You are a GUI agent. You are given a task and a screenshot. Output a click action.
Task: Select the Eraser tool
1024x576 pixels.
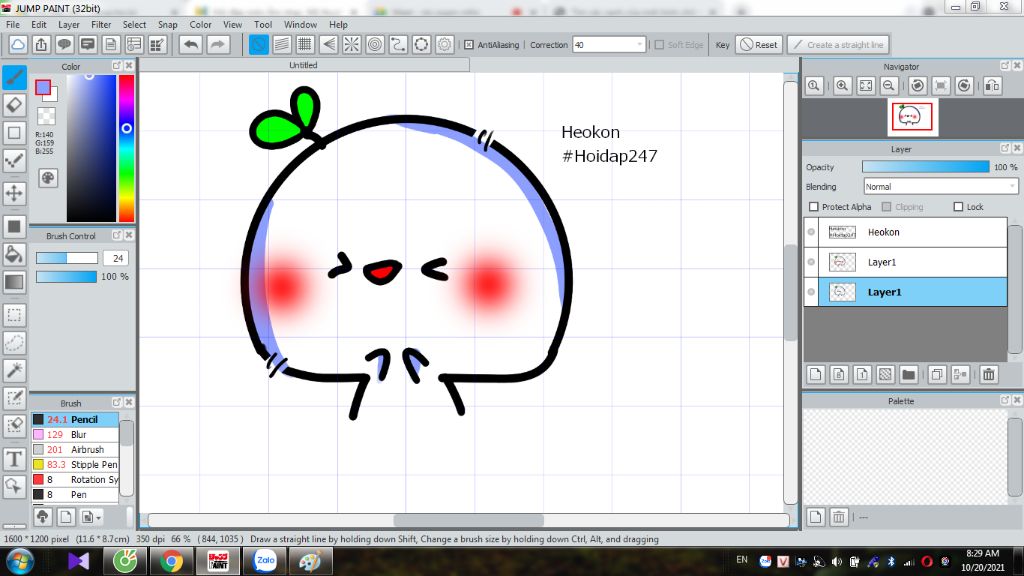14,104
